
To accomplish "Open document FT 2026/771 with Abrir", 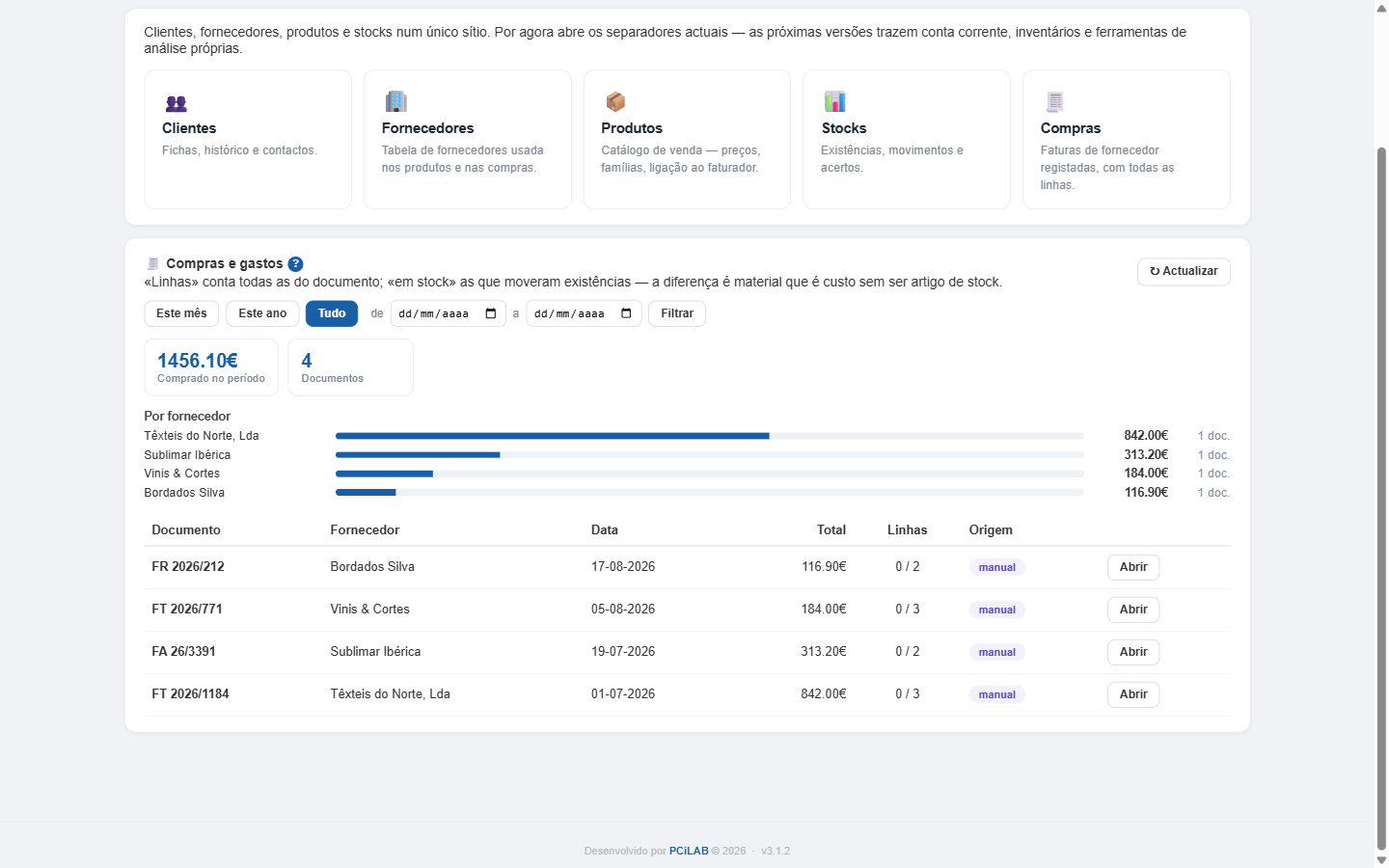I will tap(1133, 610).
